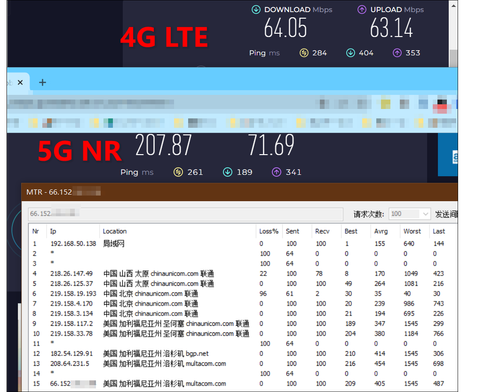Viewport: 500px width, 392px height.
Task: Click the 4G idle ping icon showing 284
Action: click(304, 53)
